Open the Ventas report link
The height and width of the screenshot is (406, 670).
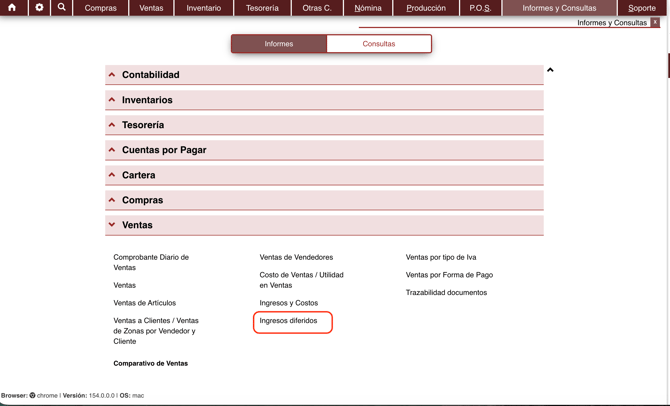point(124,285)
